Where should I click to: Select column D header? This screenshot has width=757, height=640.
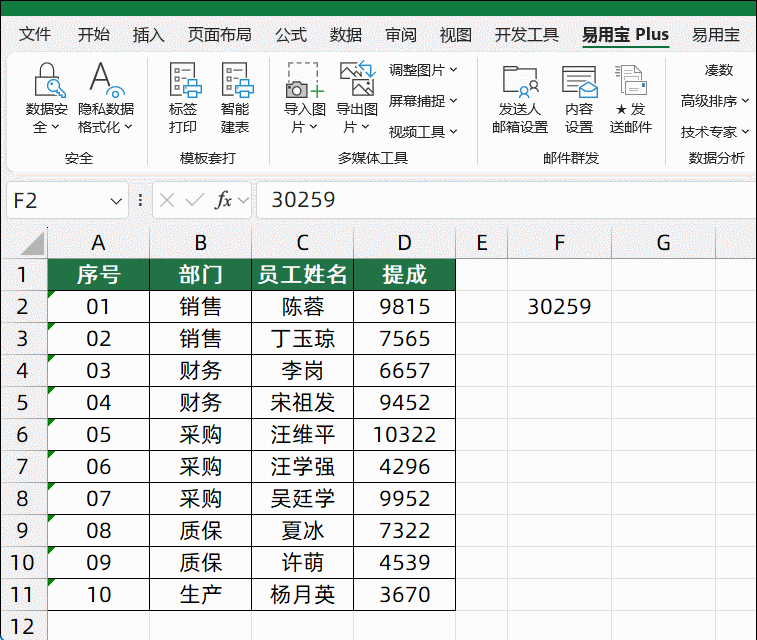404,242
